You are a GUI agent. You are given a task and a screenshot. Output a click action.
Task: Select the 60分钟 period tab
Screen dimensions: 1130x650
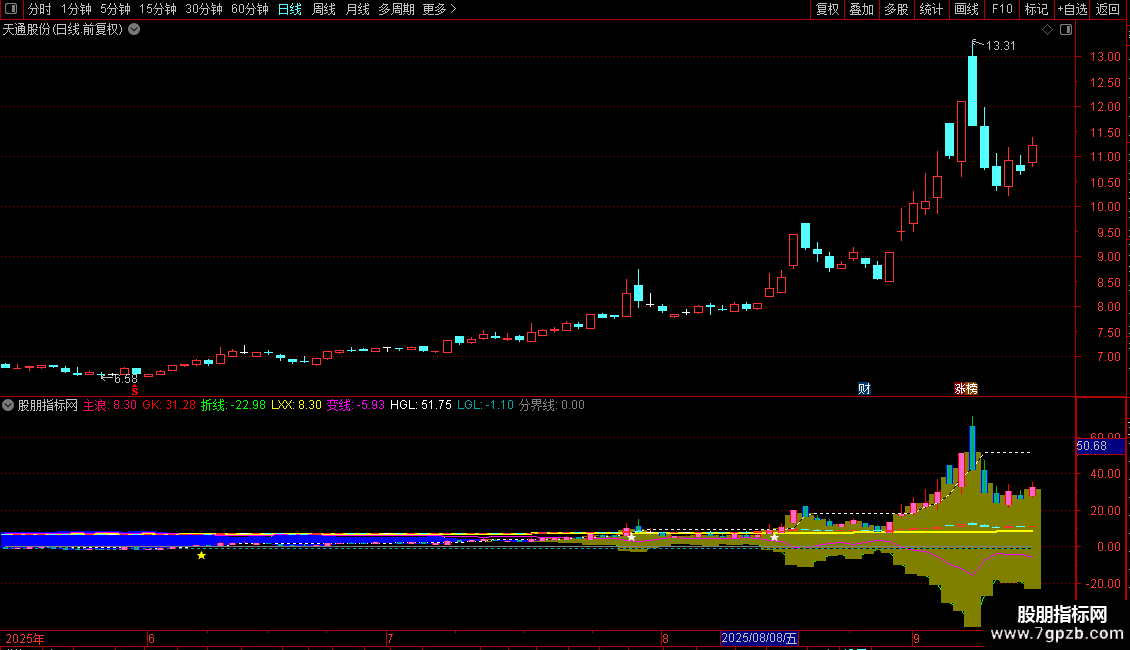(x=250, y=9)
